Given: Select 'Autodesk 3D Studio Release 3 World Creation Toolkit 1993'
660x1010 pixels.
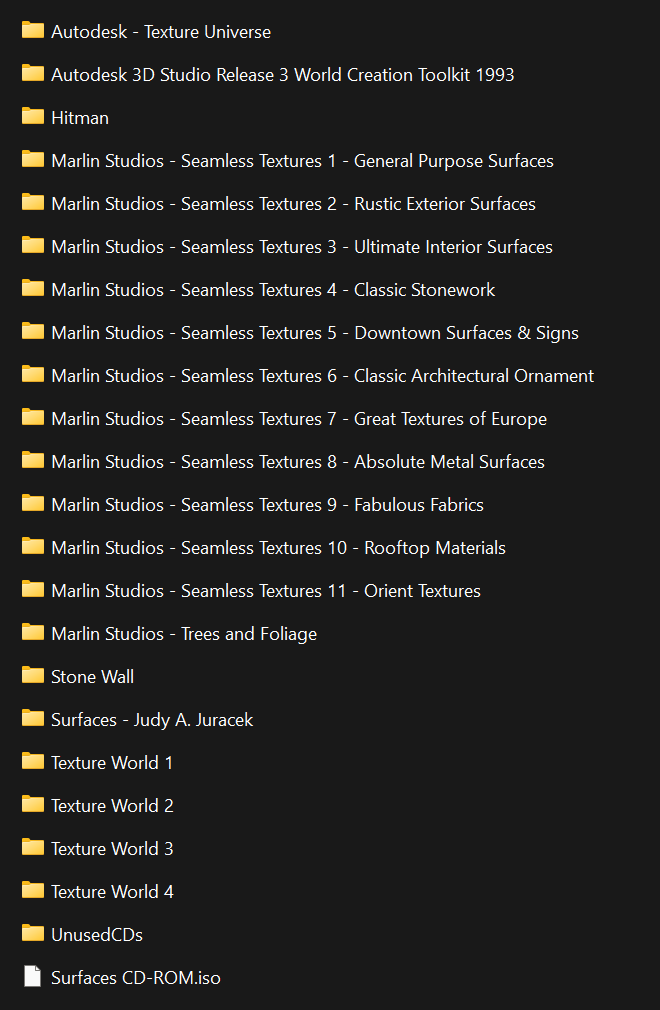Looking at the screenshot, I should [283, 75].
